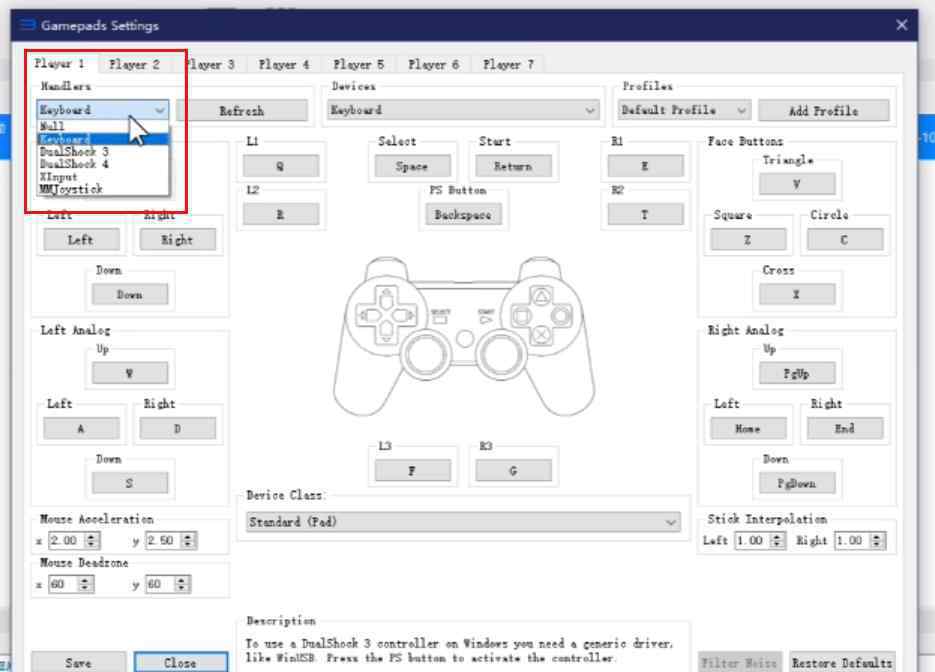Open the Player 5 tab

click(x=358, y=64)
